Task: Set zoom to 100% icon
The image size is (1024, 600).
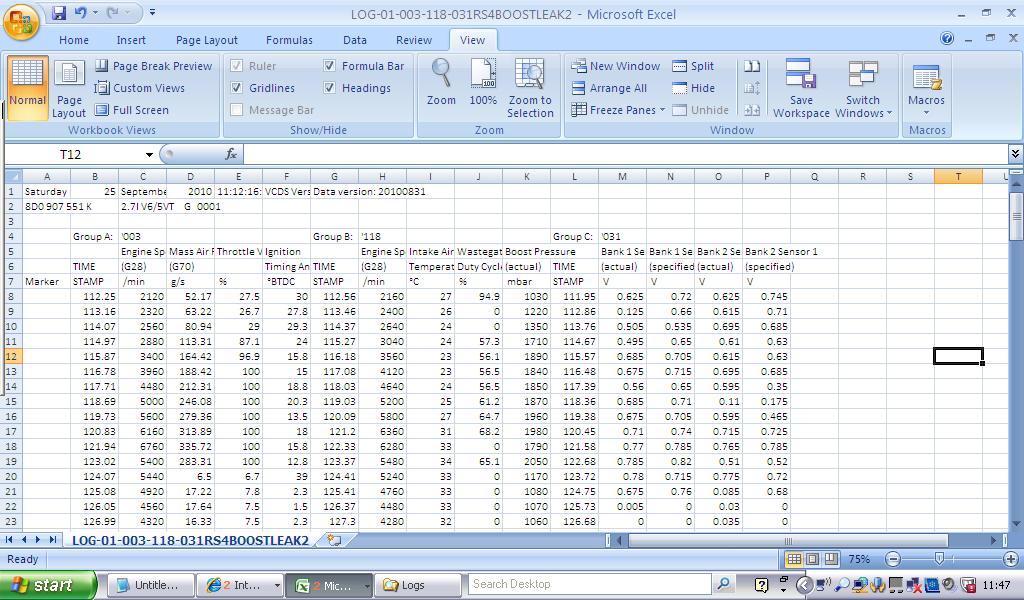Action: 483,84
